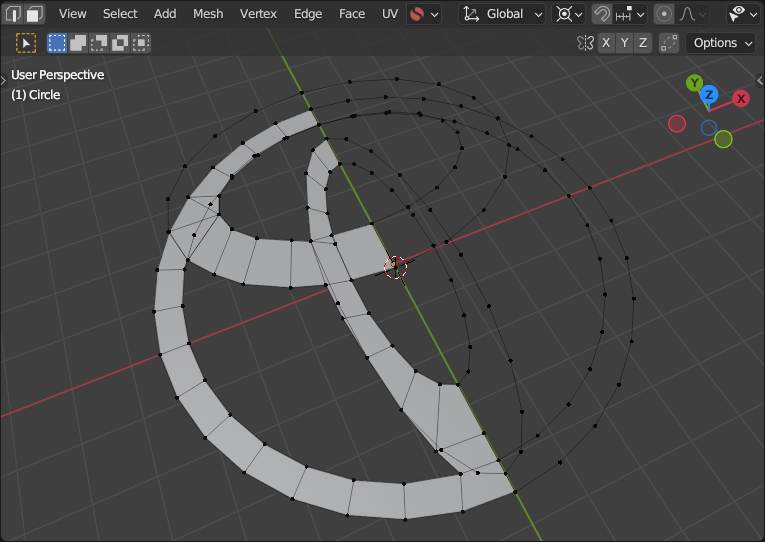Click the negative Y axis gizmo circle
Image resolution: width=765 pixels, height=542 pixels.
pos(724,140)
